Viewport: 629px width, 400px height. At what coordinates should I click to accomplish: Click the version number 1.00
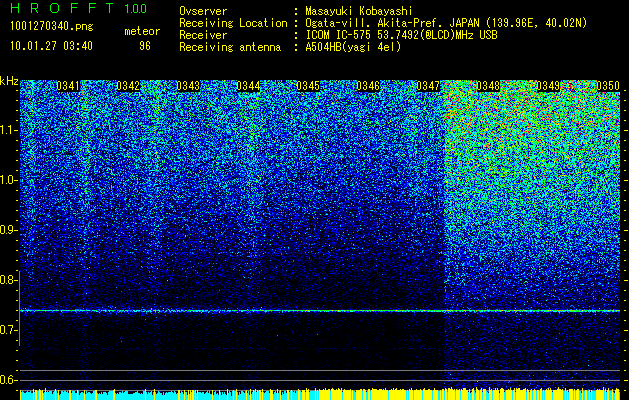click(136, 9)
